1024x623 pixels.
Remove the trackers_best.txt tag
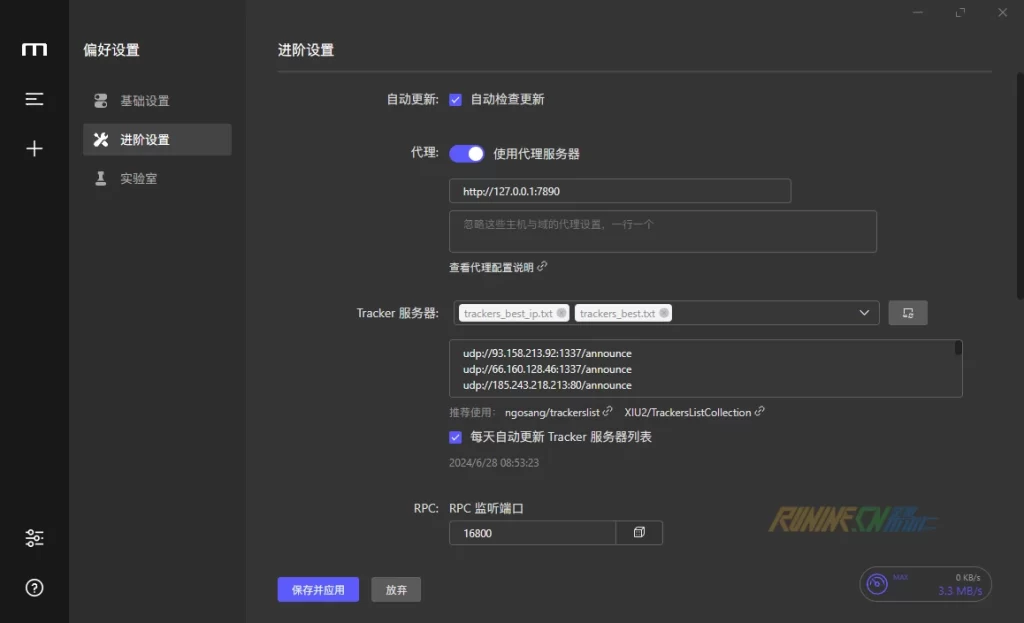pyautogui.click(x=664, y=313)
